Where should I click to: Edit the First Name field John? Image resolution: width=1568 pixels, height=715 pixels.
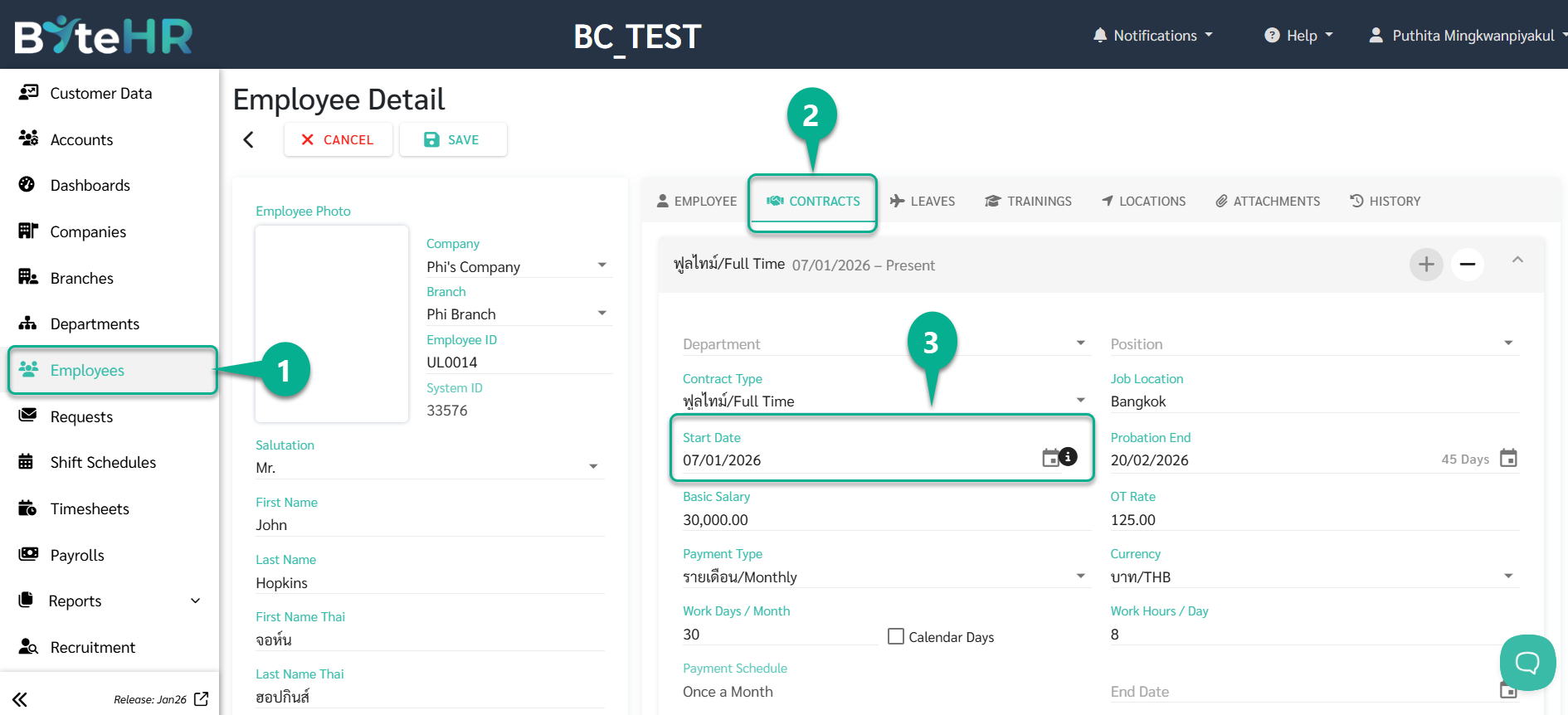[x=430, y=525]
